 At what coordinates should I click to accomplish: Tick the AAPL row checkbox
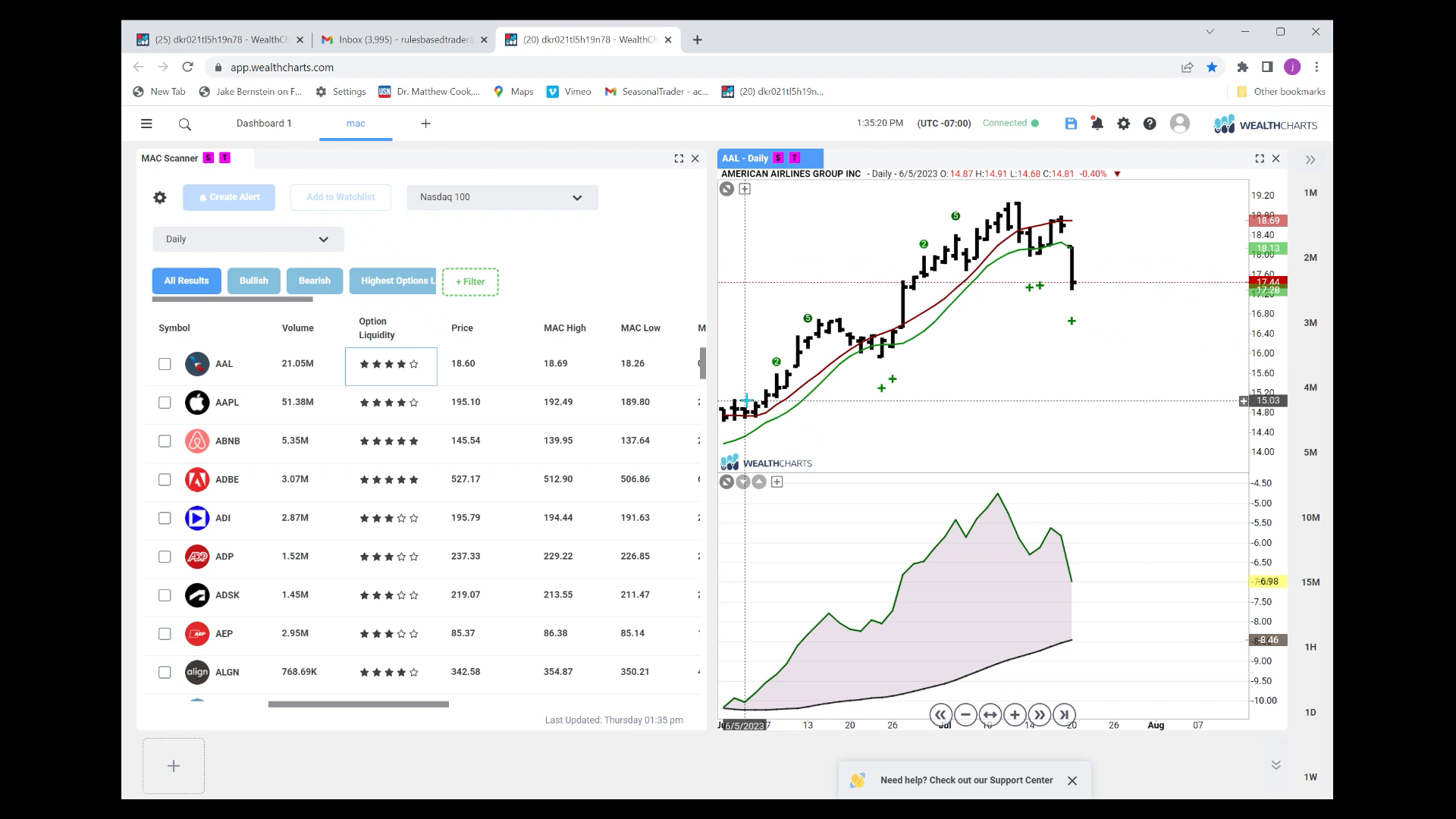click(165, 403)
